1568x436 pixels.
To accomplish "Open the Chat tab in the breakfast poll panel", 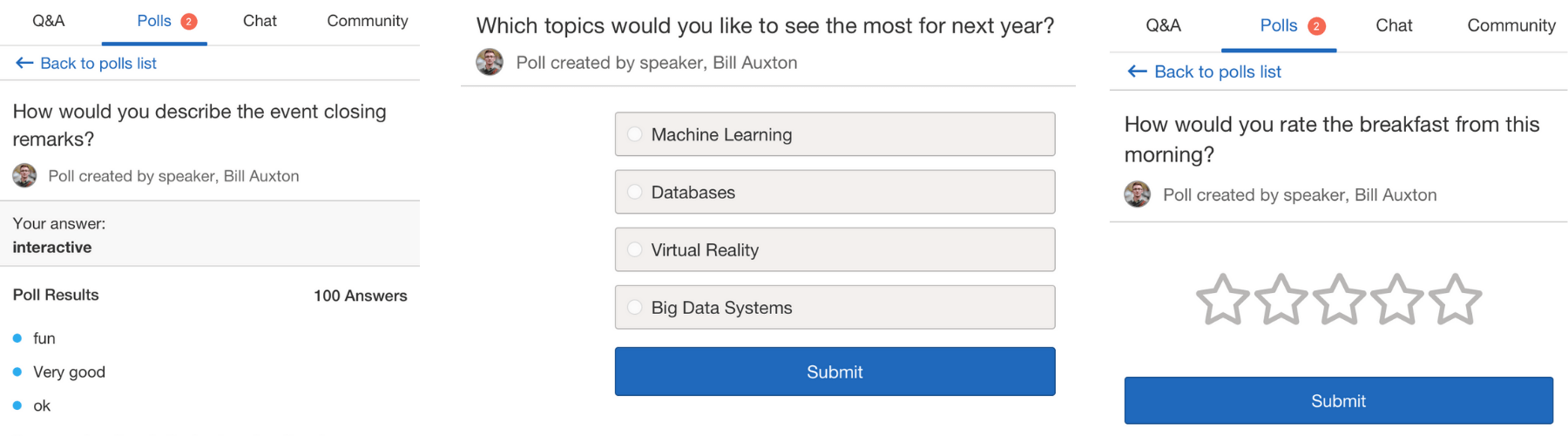I will [x=1394, y=26].
